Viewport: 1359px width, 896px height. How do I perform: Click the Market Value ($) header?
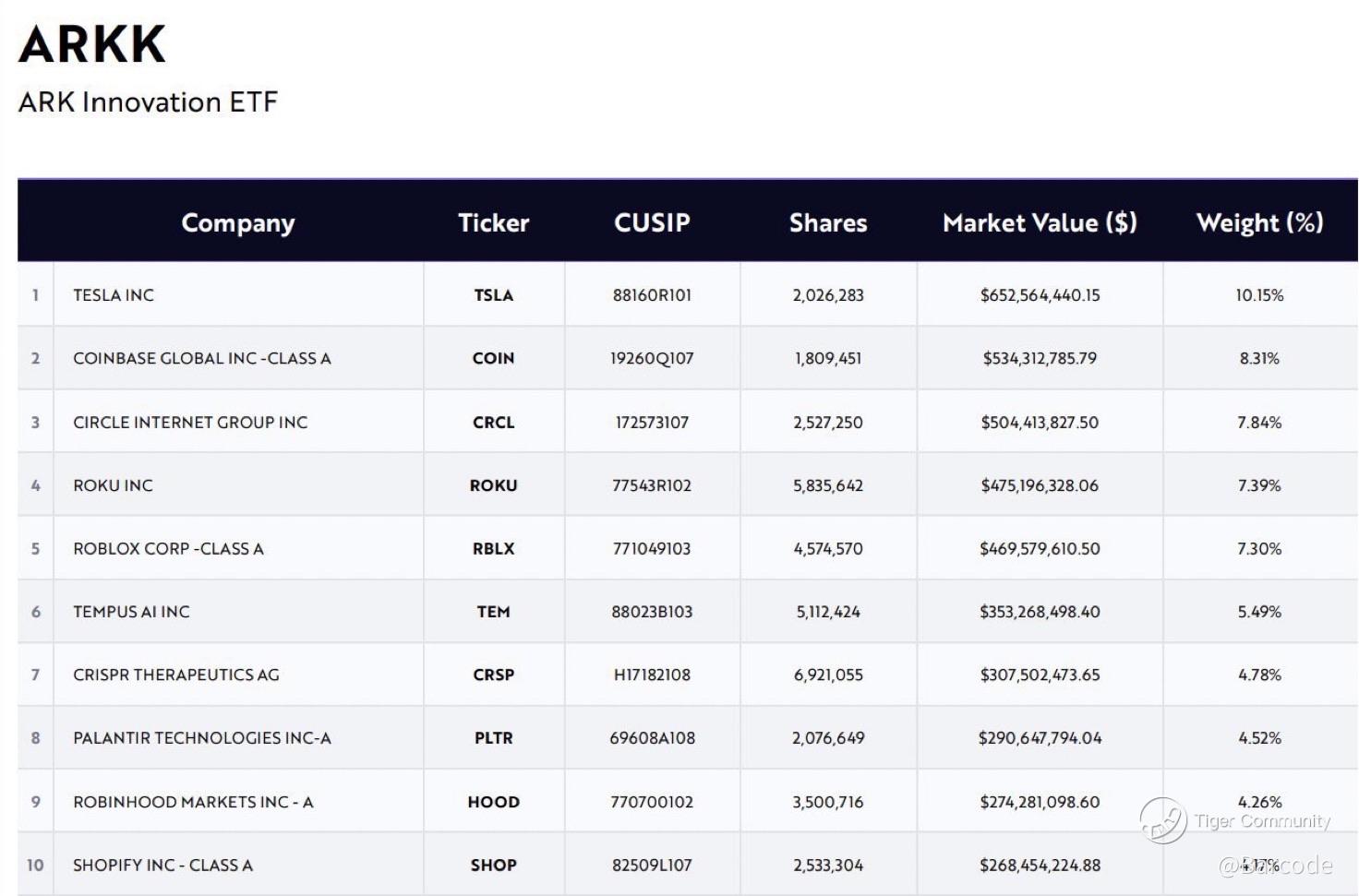click(1040, 222)
